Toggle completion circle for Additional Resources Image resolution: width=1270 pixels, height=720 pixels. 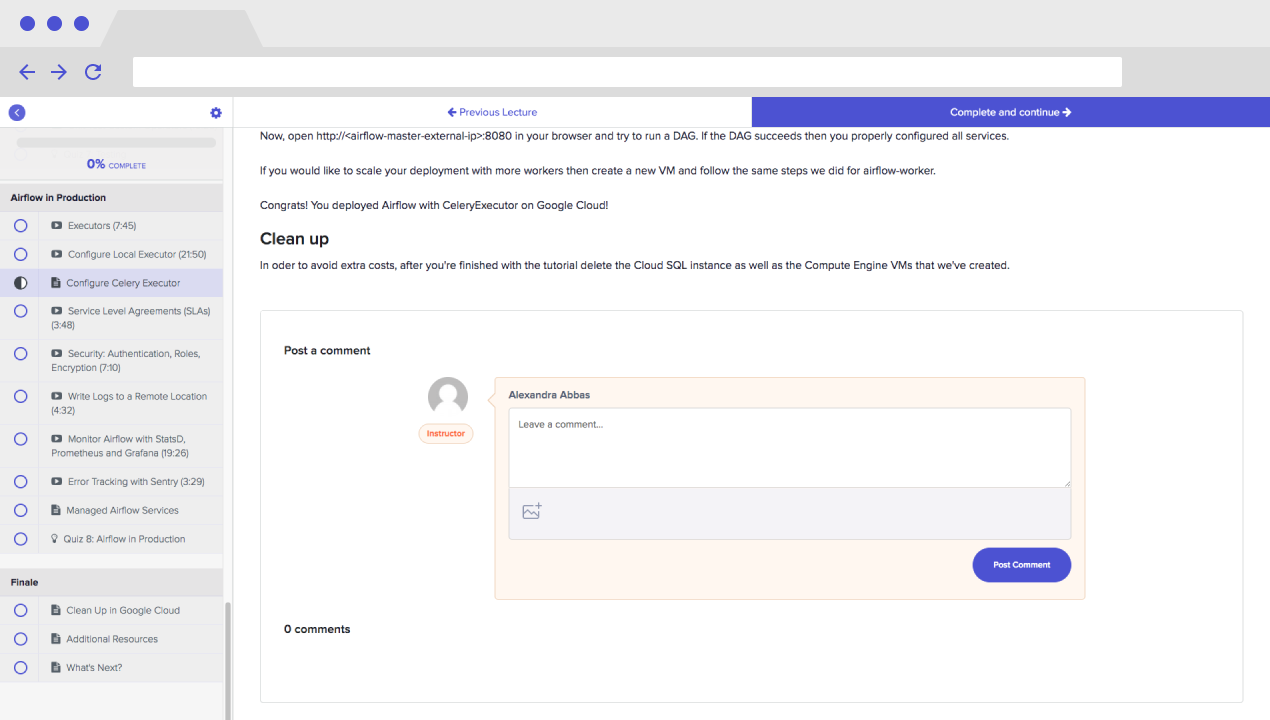click(21, 639)
